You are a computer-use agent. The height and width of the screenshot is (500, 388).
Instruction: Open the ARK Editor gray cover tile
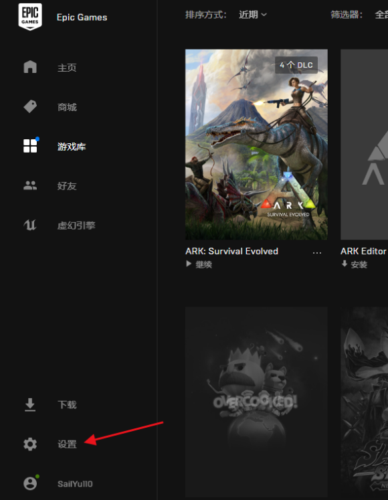(364, 144)
